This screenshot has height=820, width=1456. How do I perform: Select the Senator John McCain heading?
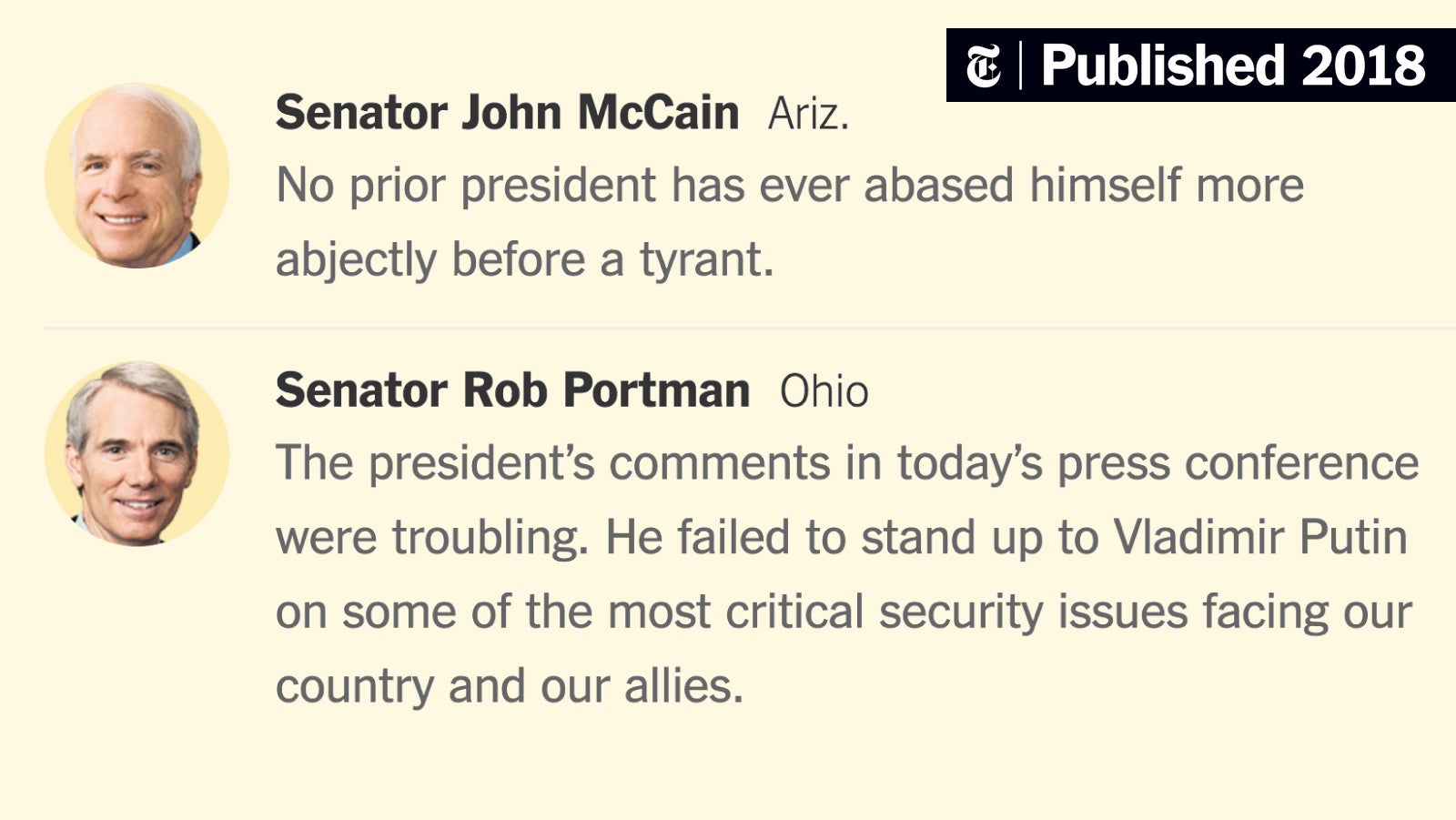click(x=507, y=113)
